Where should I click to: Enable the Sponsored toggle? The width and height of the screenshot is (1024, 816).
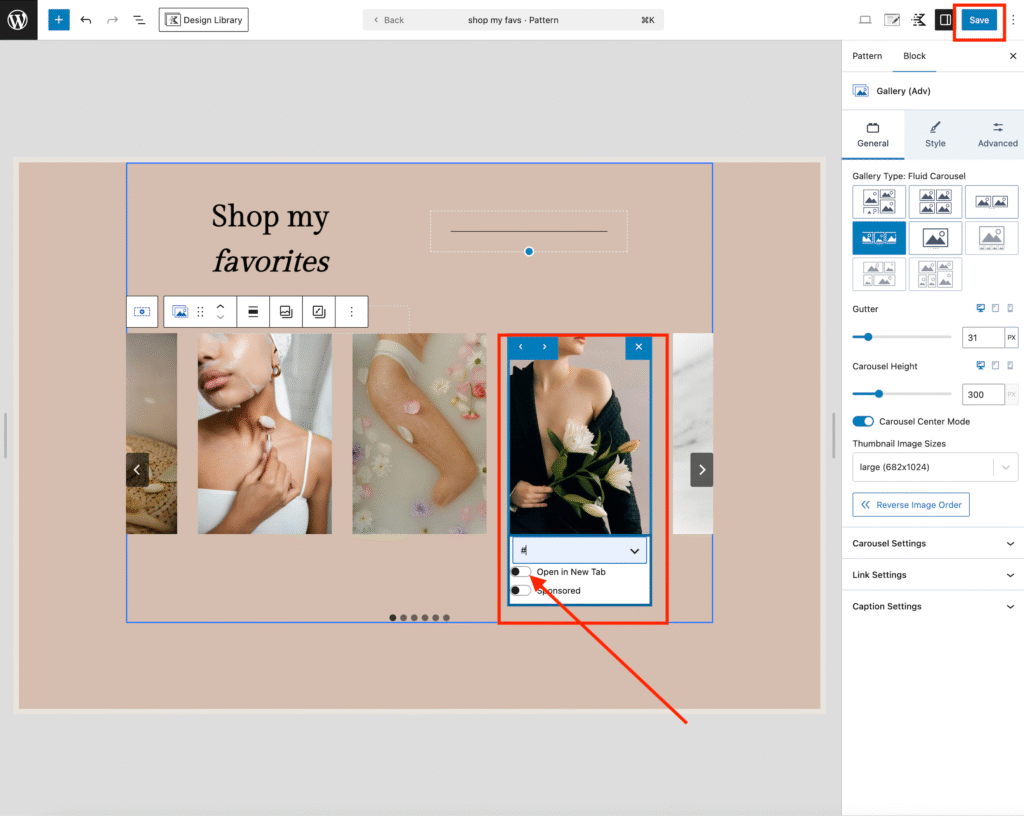click(x=521, y=590)
